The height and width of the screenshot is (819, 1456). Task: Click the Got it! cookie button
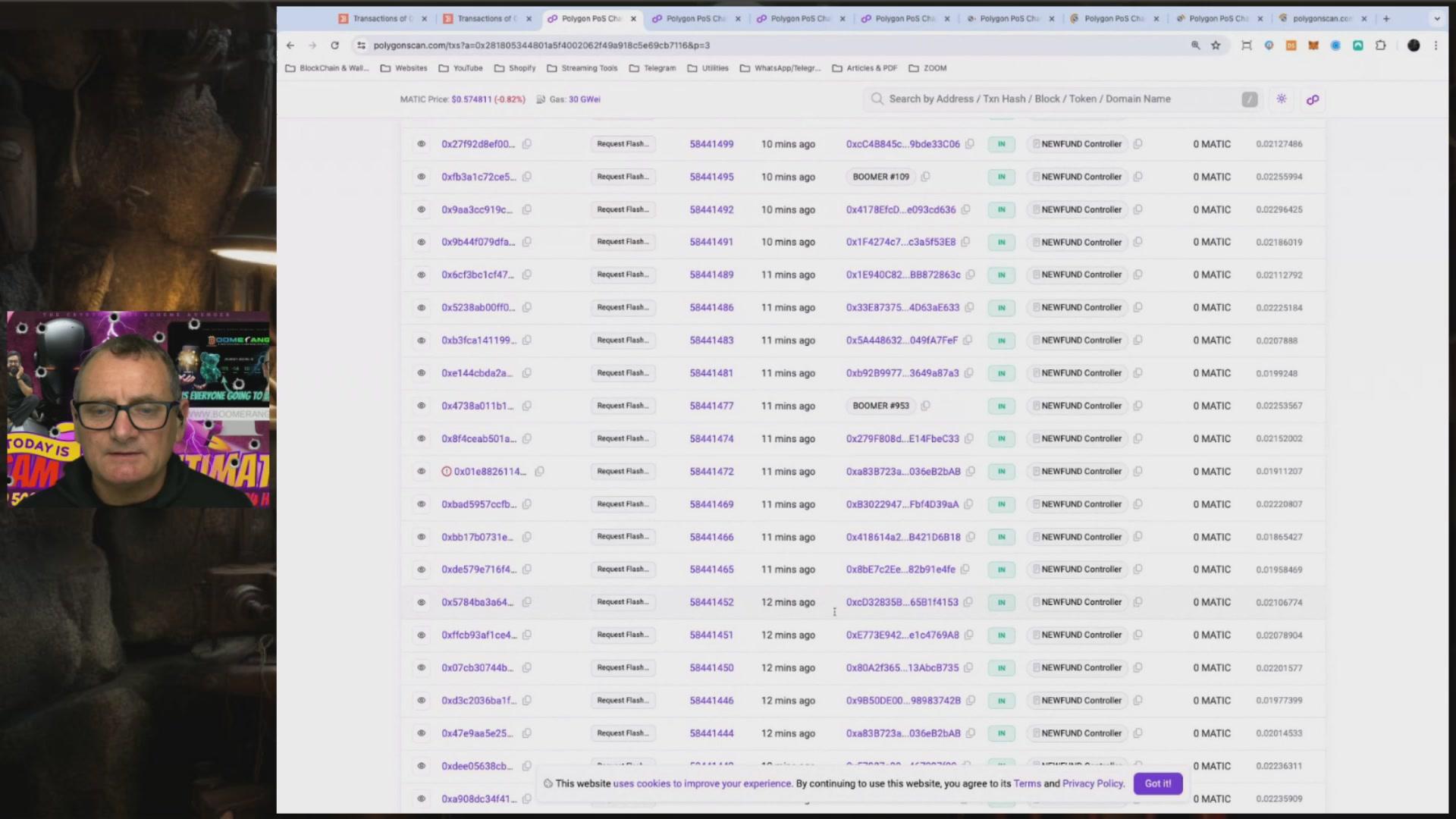1157,783
